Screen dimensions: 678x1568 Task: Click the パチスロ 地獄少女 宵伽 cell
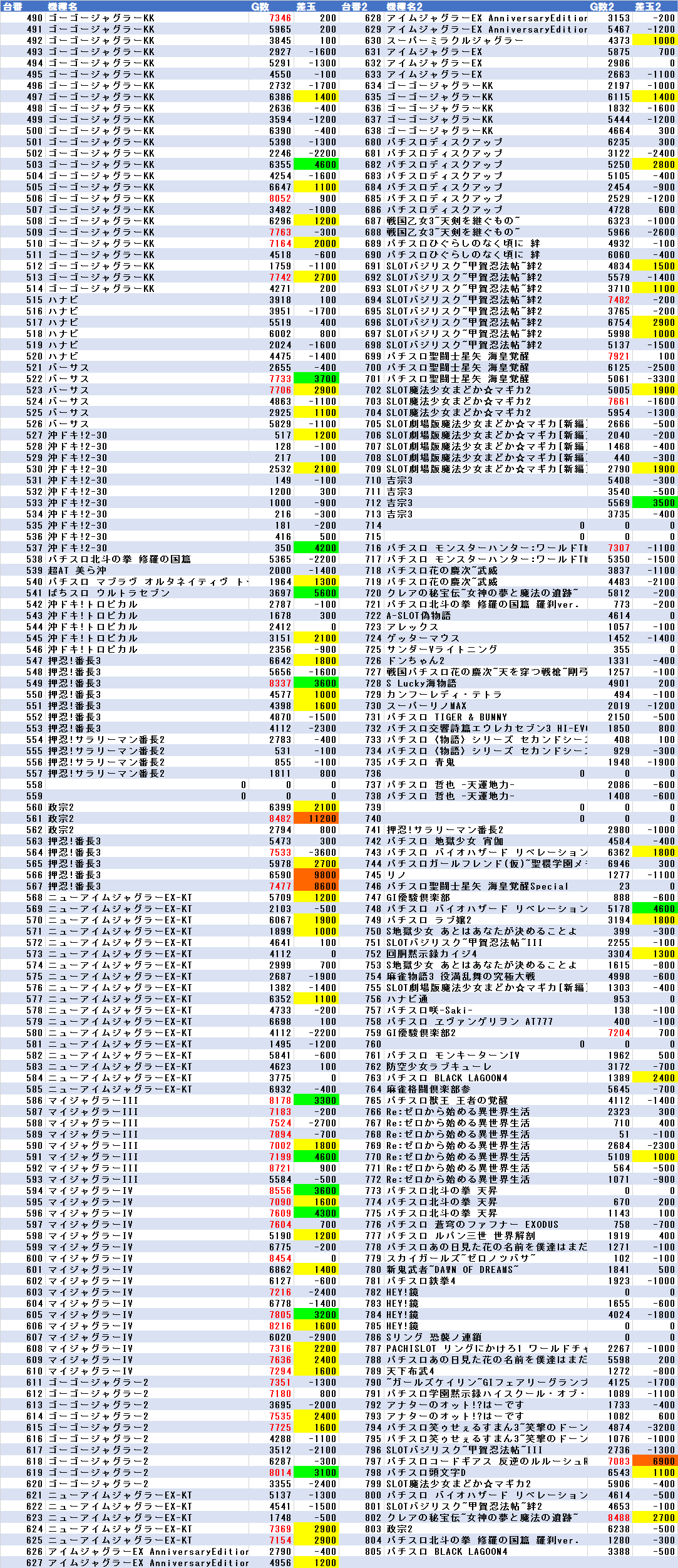tap(485, 841)
